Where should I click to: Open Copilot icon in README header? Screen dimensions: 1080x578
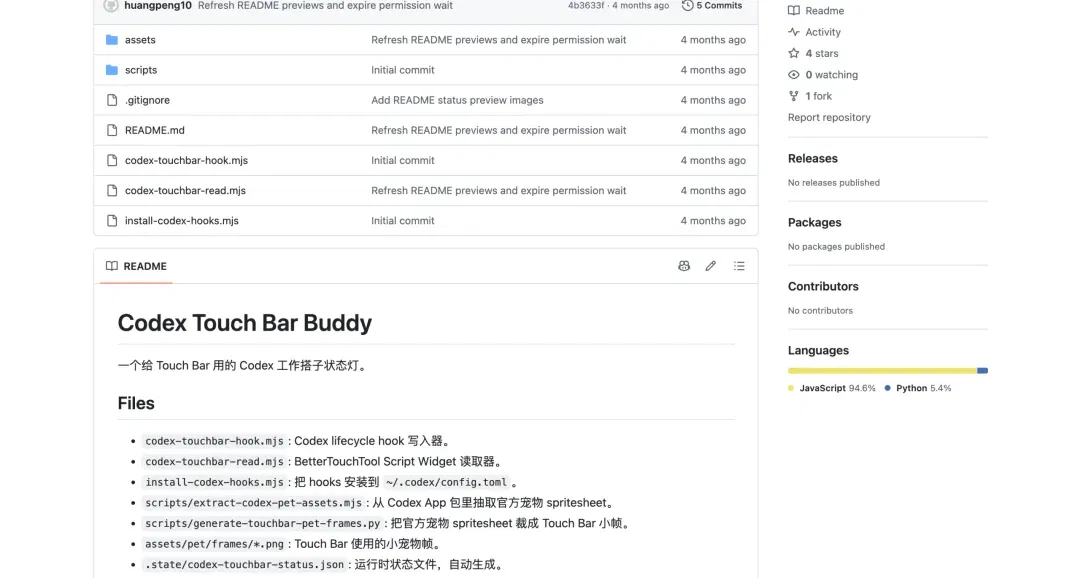pos(684,266)
